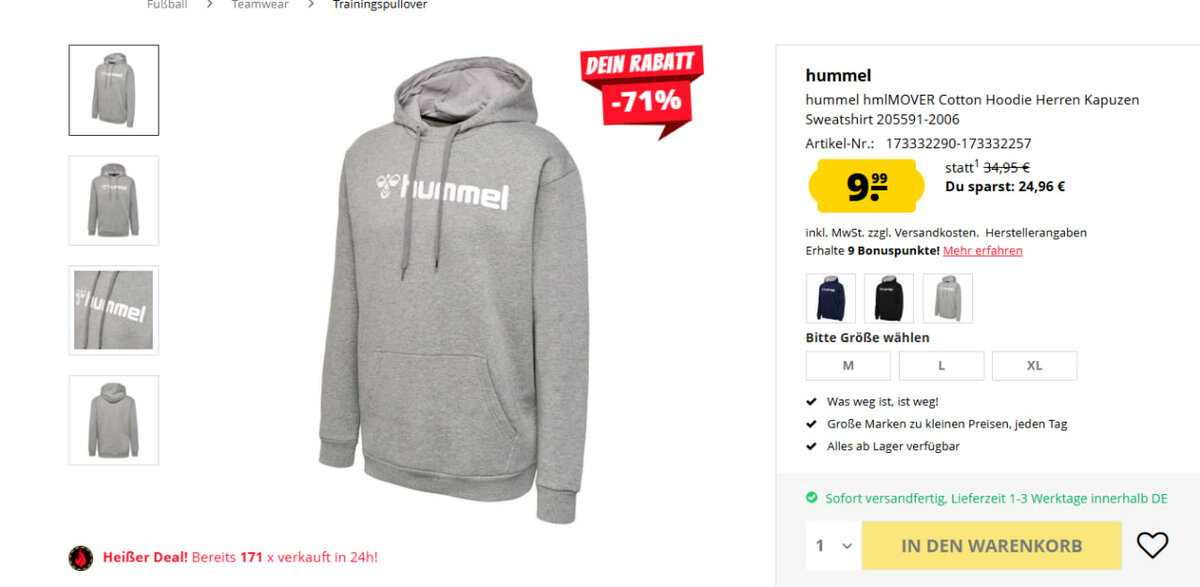This screenshot has height=587, width=1200.
Task: Choose size XL
Action: click(x=1034, y=366)
